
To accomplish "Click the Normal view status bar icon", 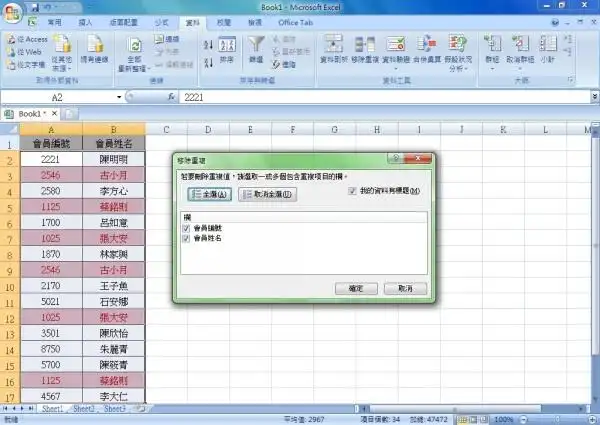I will 463,420.
